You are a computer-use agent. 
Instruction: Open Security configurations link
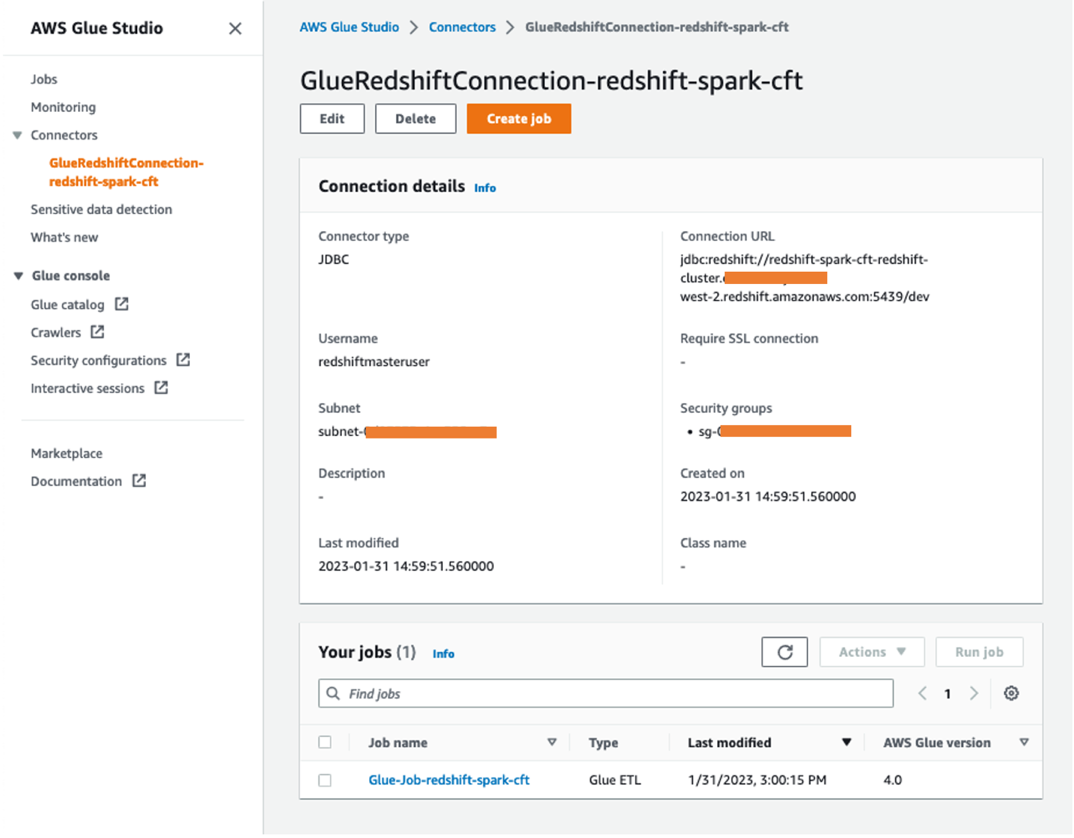99,360
